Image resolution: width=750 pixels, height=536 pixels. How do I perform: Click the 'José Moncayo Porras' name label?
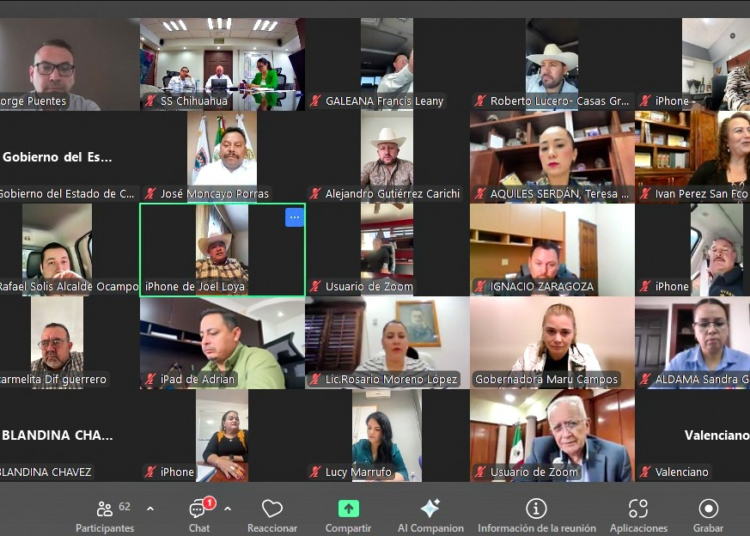click(x=214, y=194)
